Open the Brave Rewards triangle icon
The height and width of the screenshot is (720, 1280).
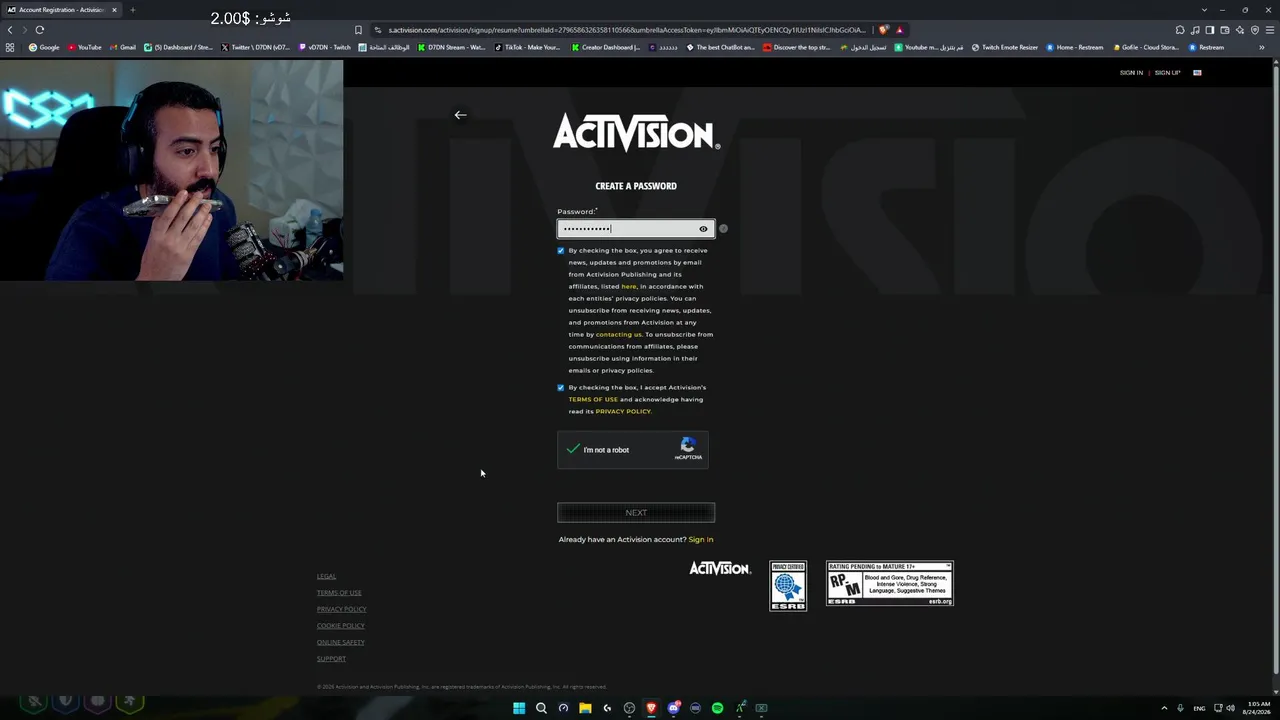(x=899, y=30)
